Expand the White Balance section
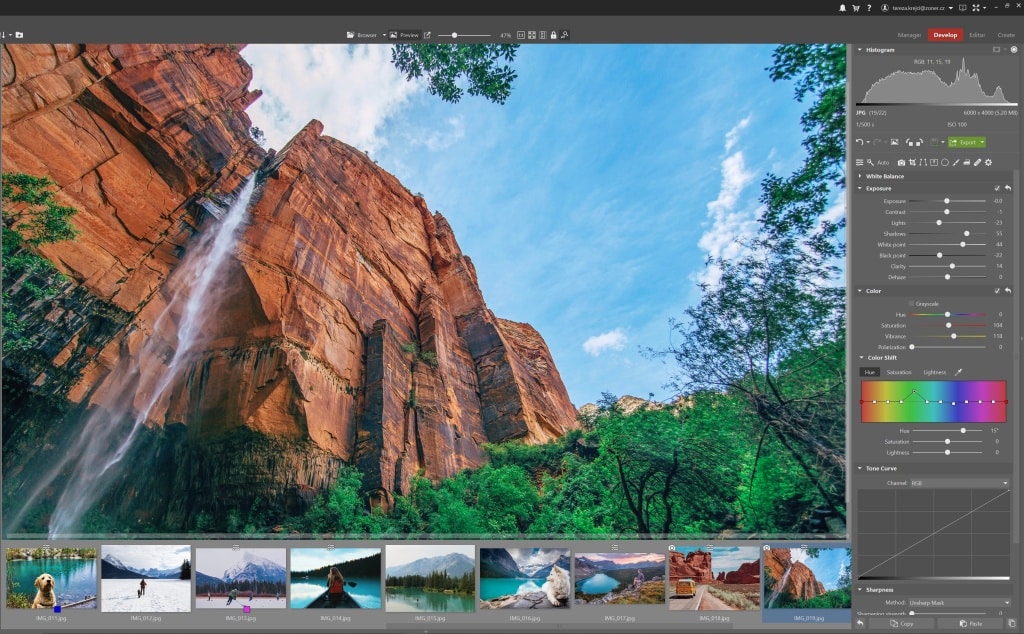1024x634 pixels. (884, 176)
